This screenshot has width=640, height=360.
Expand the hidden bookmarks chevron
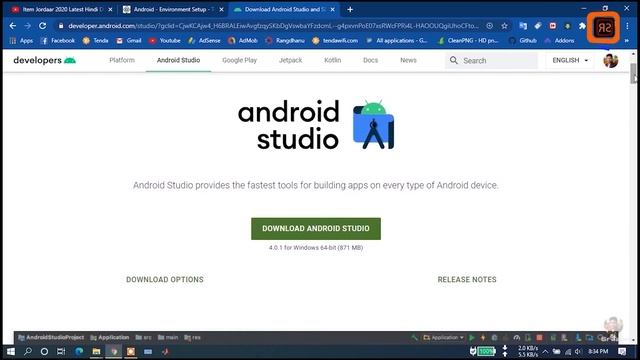point(627,40)
